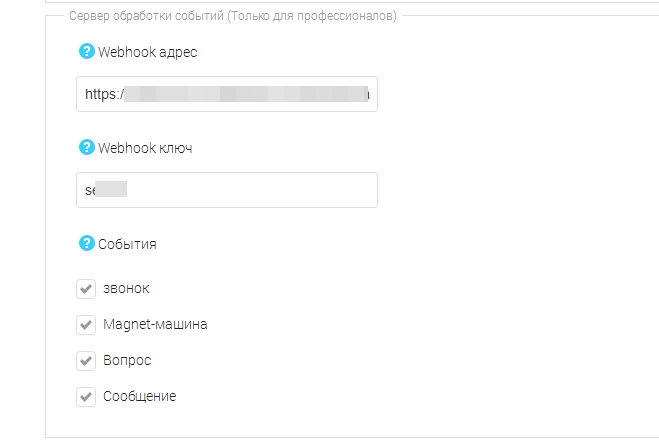Screen dimensions: 659x445
Task: Uncheck the звонок event checkbox
Action: point(86,289)
